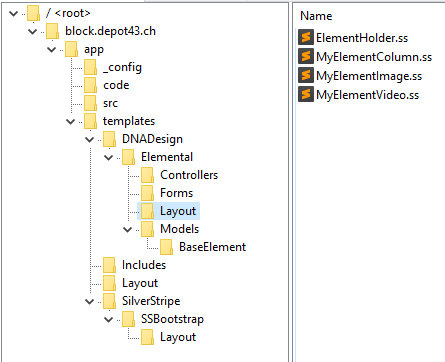Collapse the Models folder chevron

(128, 230)
